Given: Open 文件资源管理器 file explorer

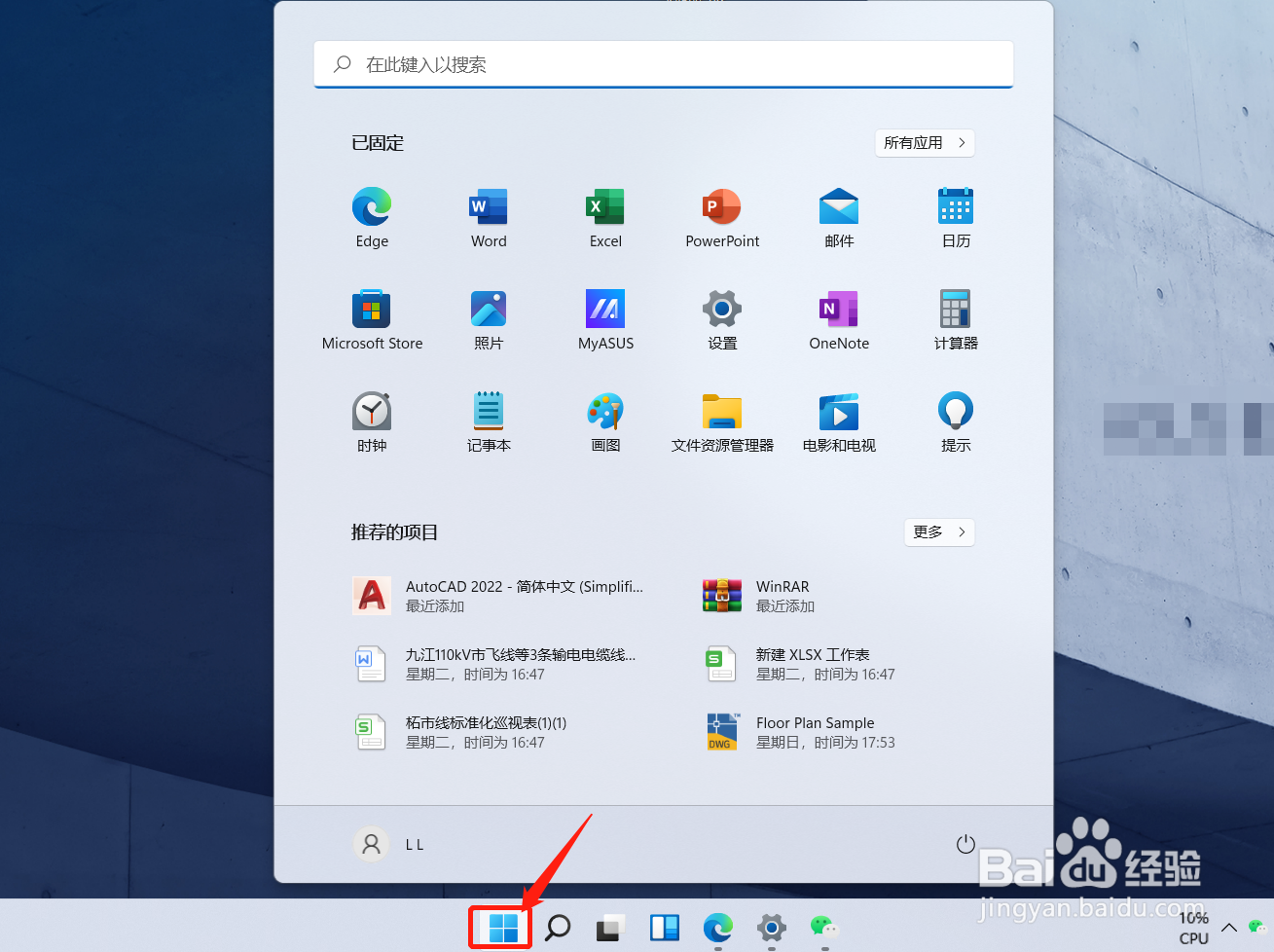Looking at the screenshot, I should (722, 422).
